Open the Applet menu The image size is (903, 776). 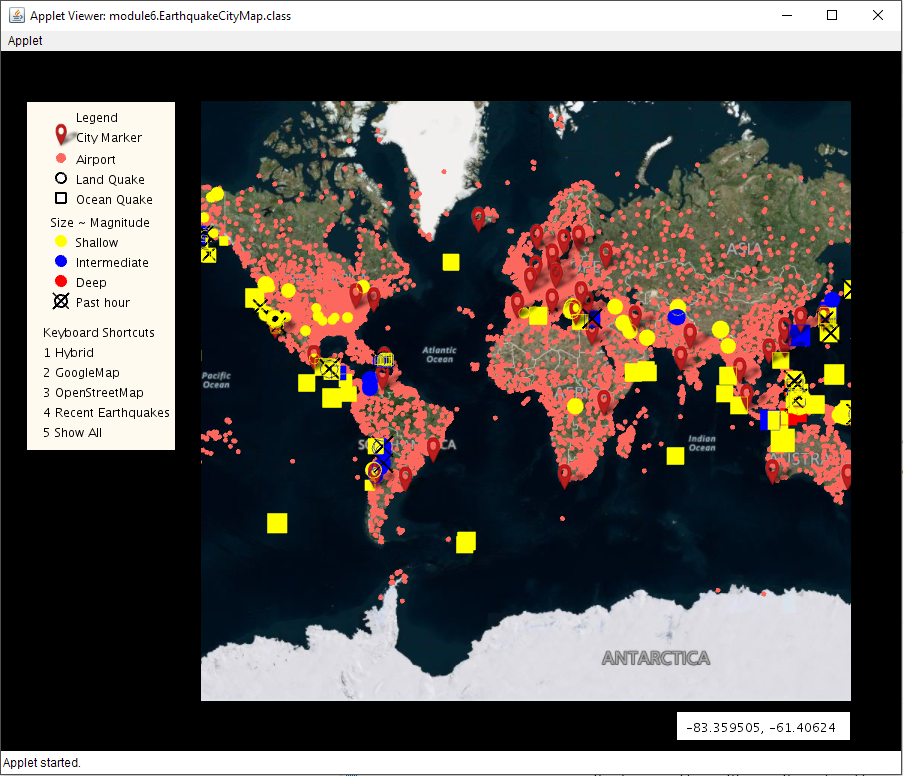coord(24,40)
